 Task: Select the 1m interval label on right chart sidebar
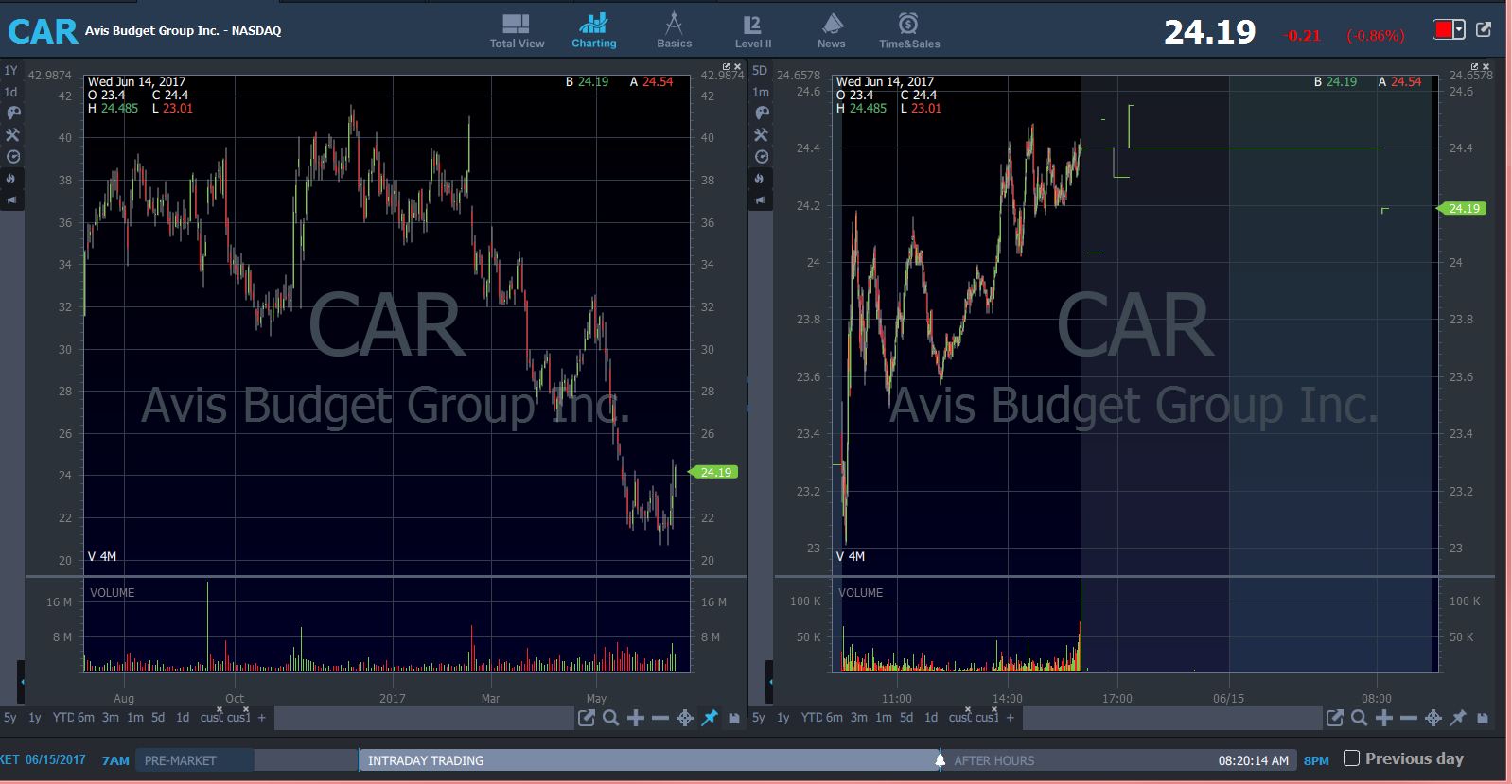tap(760, 92)
